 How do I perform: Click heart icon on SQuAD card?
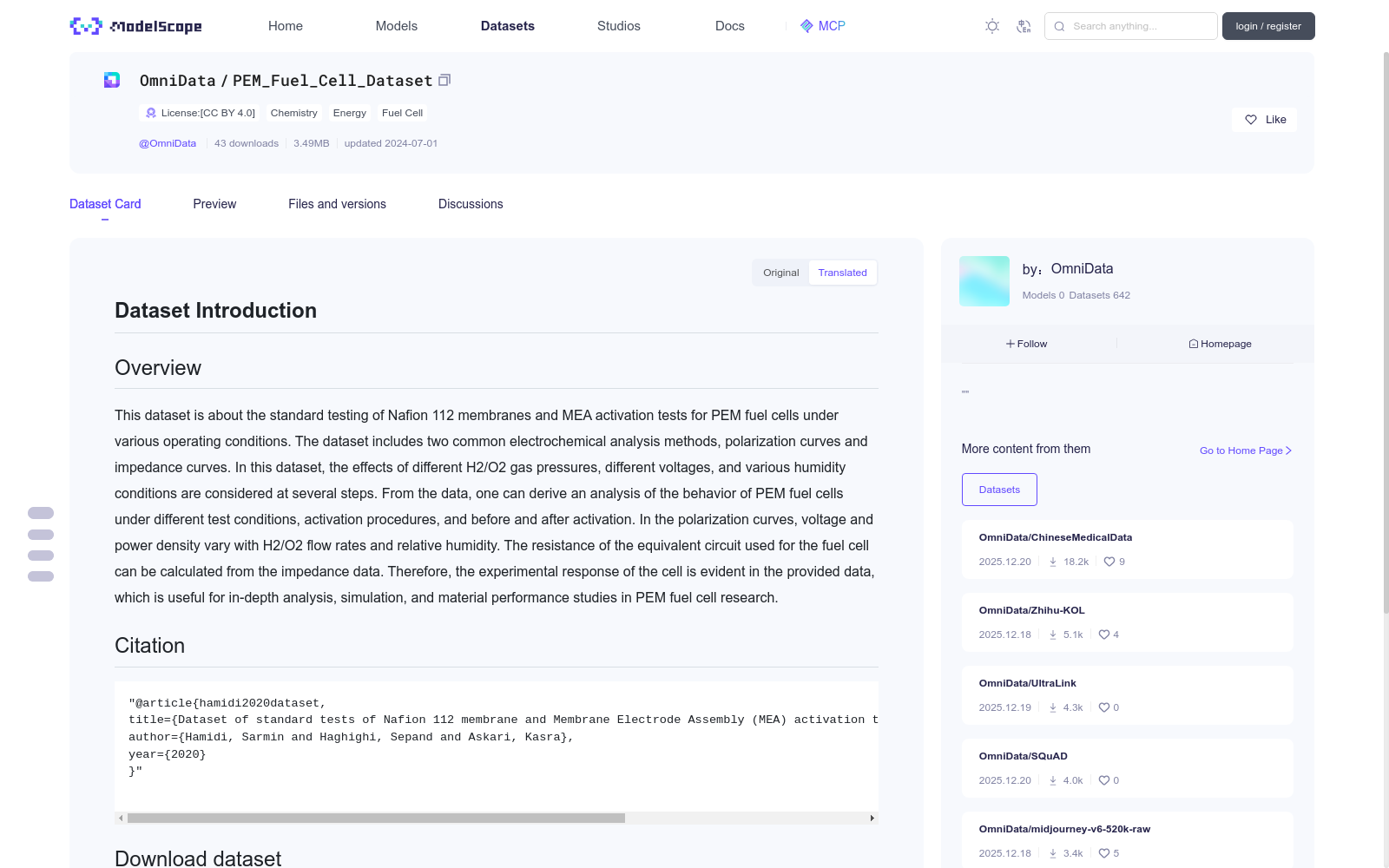pos(1104,780)
